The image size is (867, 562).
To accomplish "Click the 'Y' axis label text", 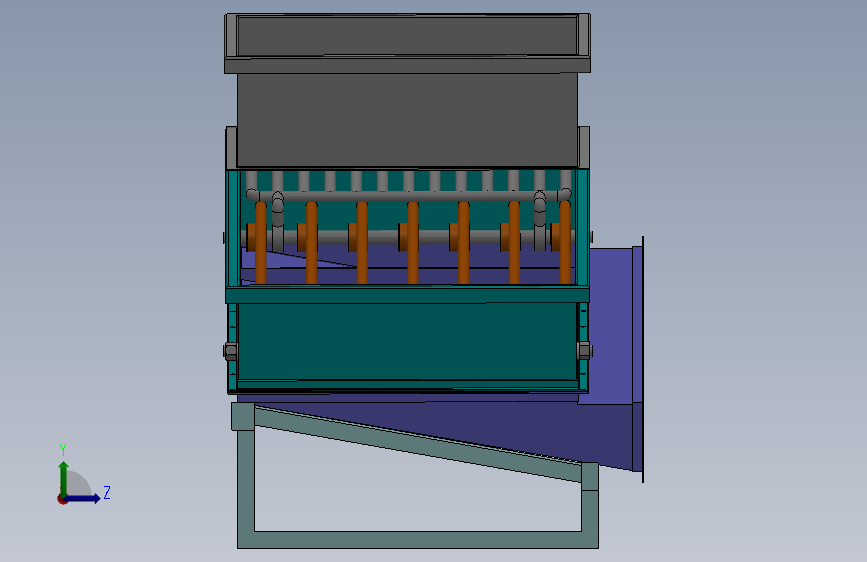I will (x=63, y=450).
